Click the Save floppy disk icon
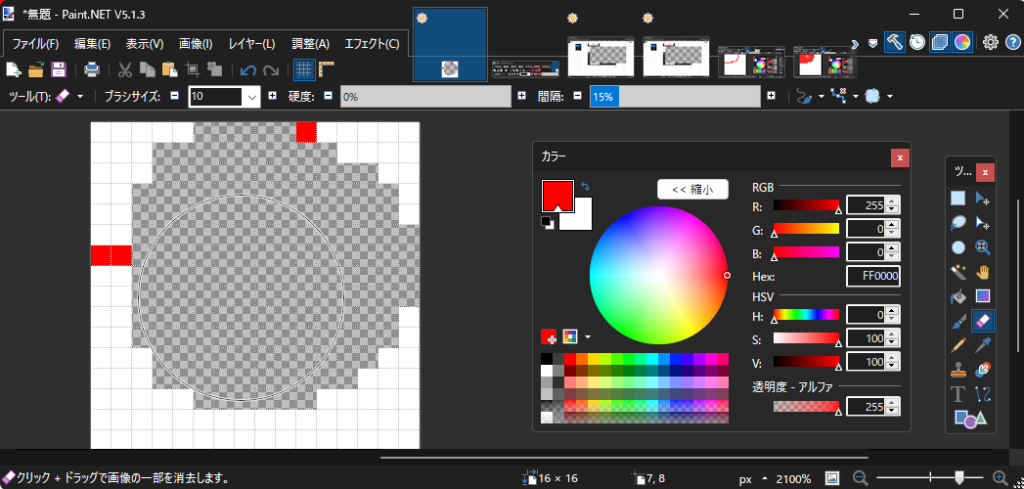The image size is (1024, 489). (x=59, y=69)
